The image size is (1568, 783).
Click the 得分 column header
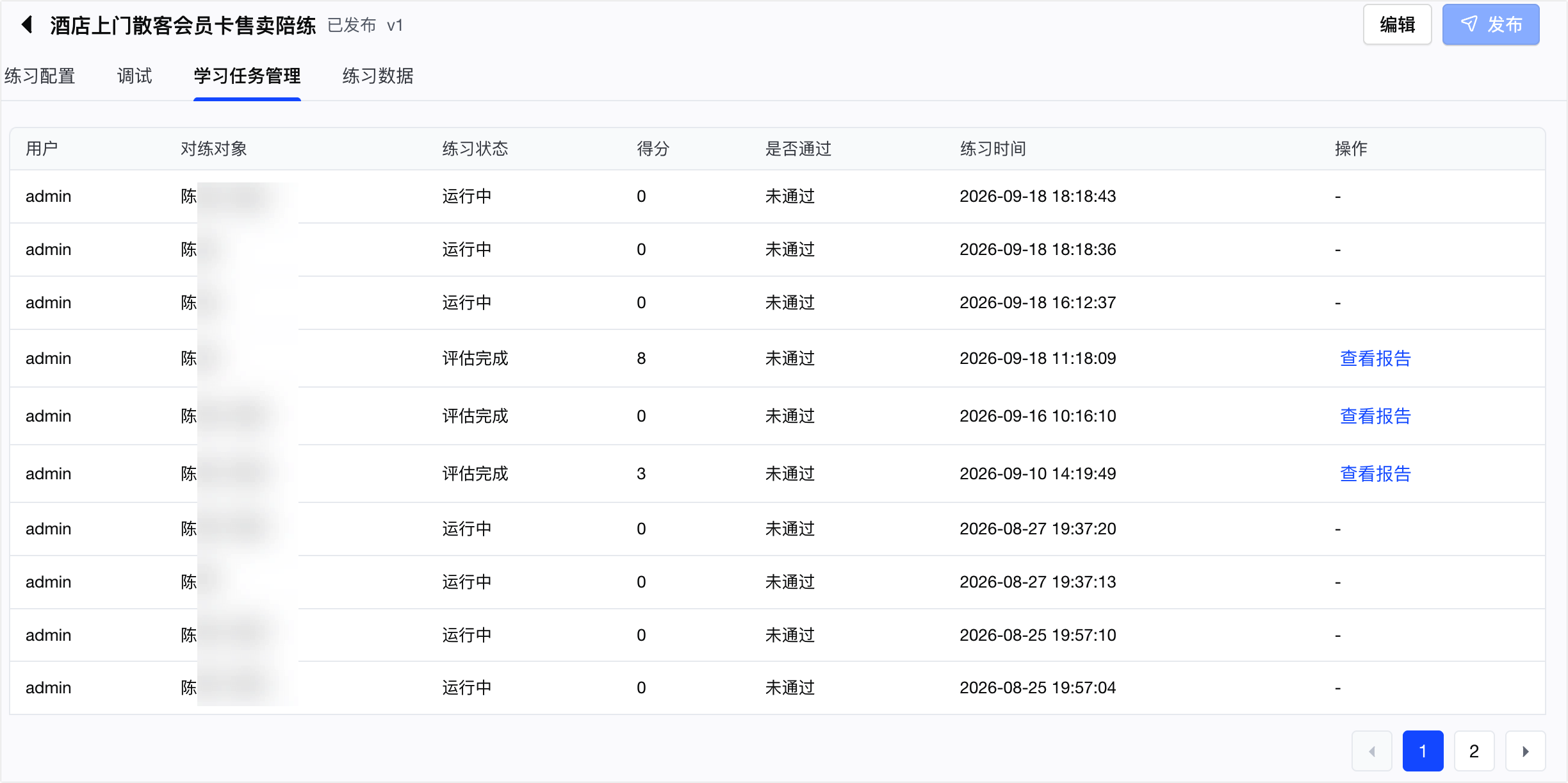pyautogui.click(x=653, y=149)
